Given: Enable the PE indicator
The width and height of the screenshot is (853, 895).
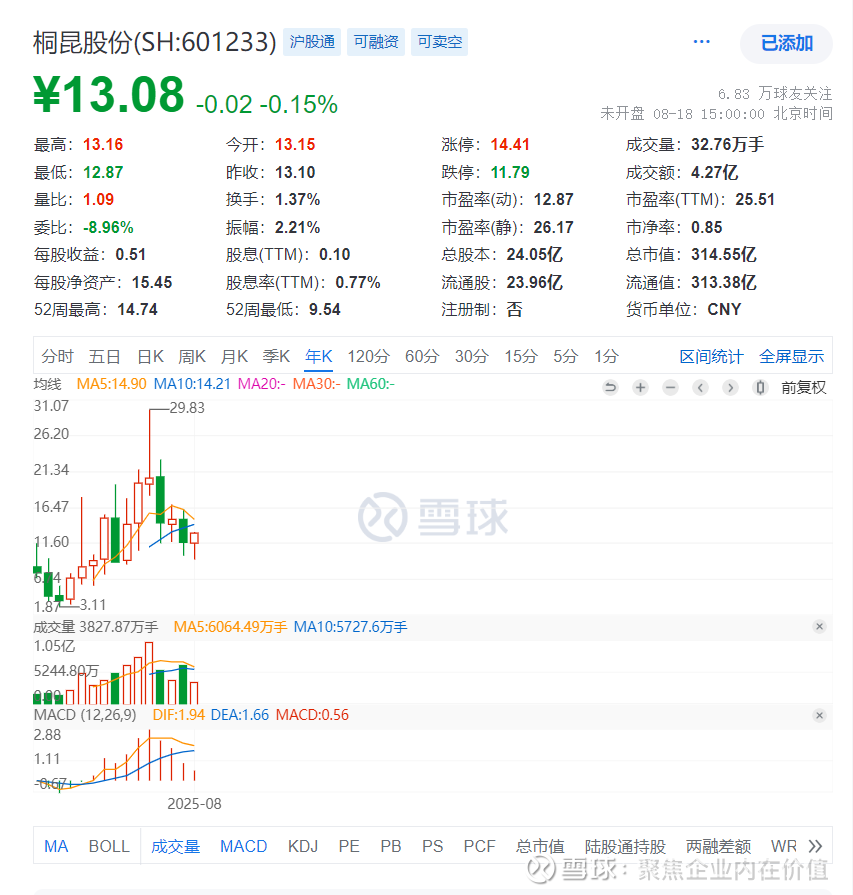Looking at the screenshot, I should click(349, 846).
